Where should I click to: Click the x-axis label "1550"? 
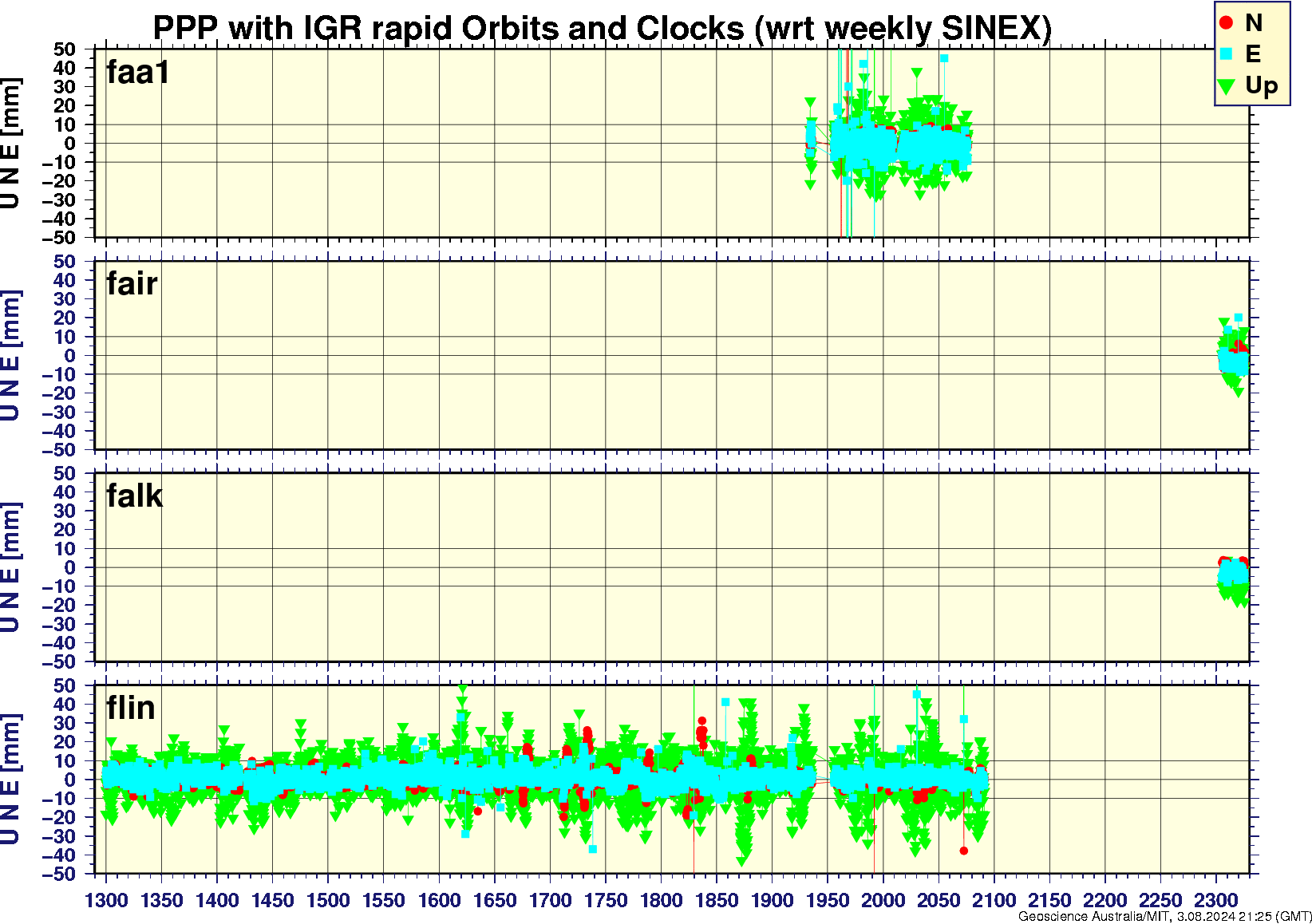(x=384, y=900)
